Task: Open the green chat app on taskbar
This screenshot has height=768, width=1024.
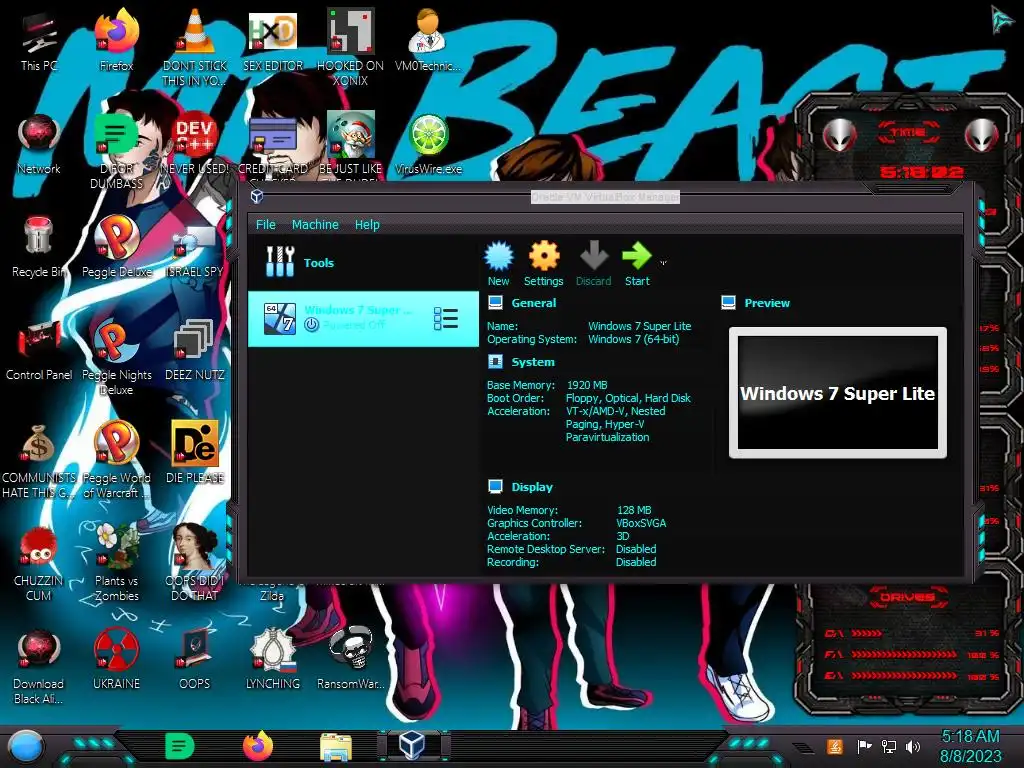Action: tap(179, 746)
